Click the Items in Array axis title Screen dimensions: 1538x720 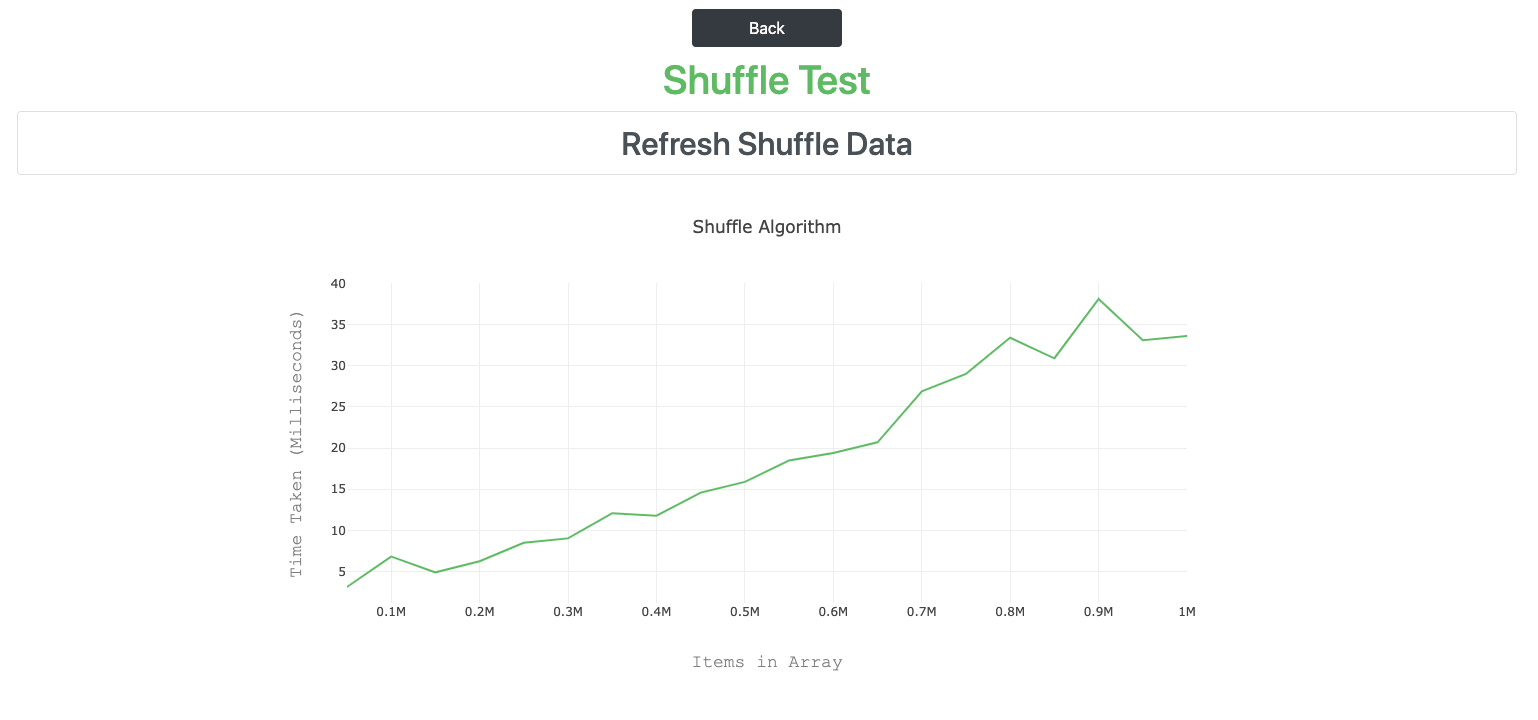point(766,662)
